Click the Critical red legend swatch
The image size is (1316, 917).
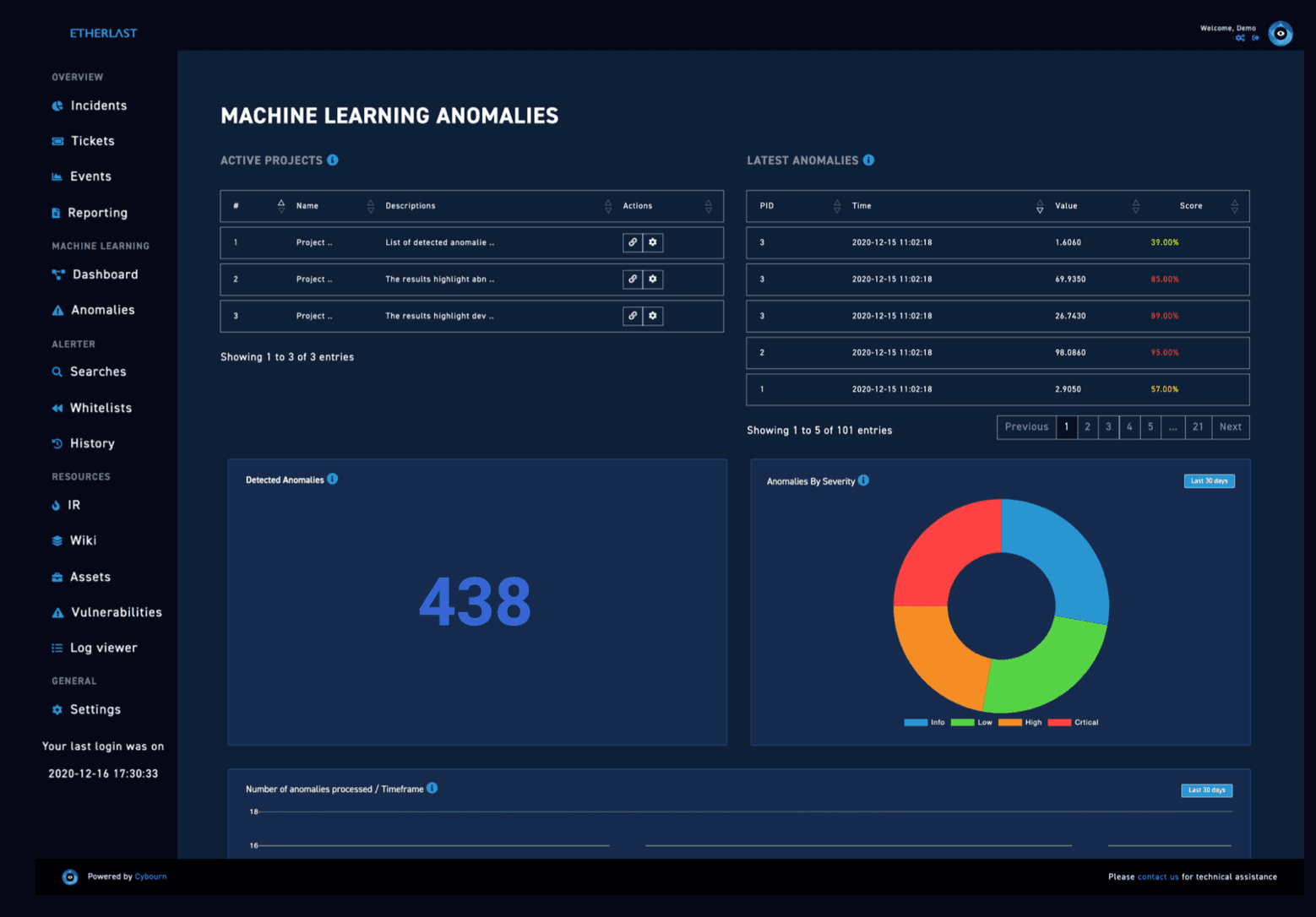pyautogui.click(x=1059, y=723)
